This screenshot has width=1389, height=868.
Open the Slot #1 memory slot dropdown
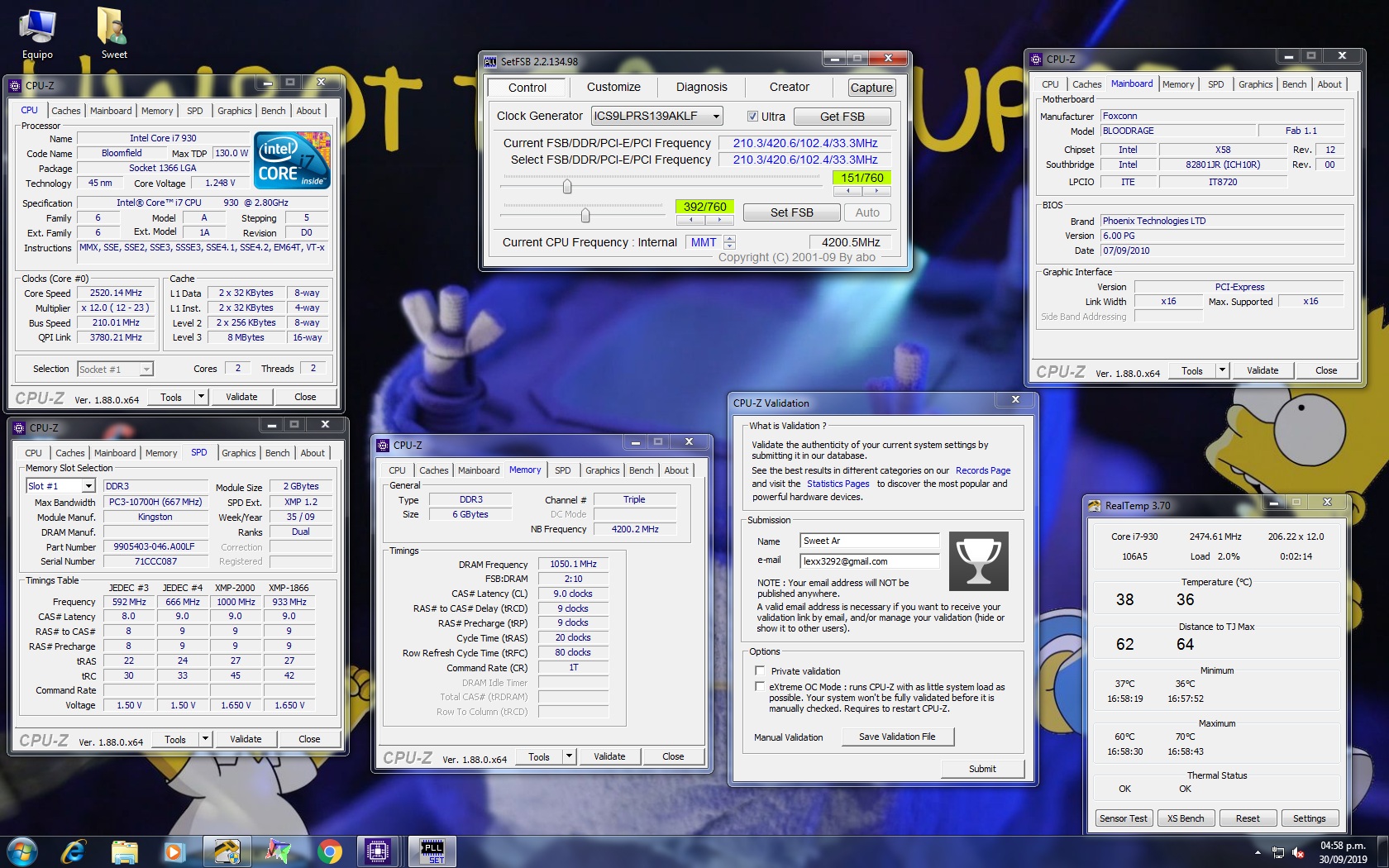pyautogui.click(x=88, y=486)
